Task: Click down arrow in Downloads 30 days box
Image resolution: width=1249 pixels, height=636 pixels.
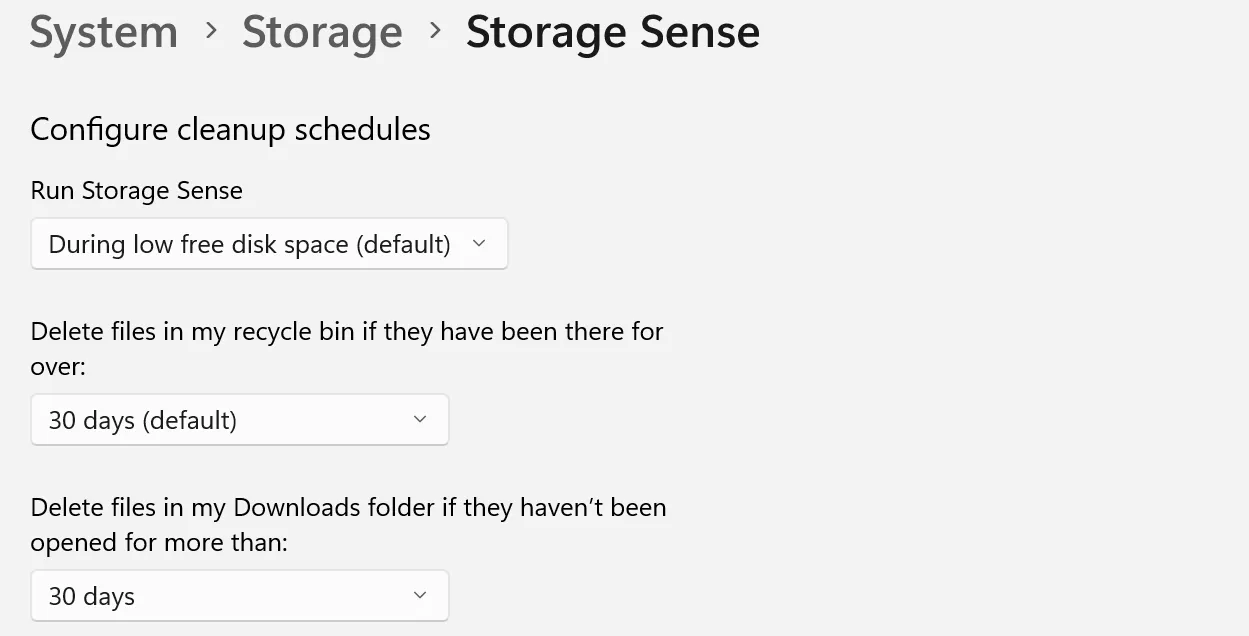Action: 420,596
